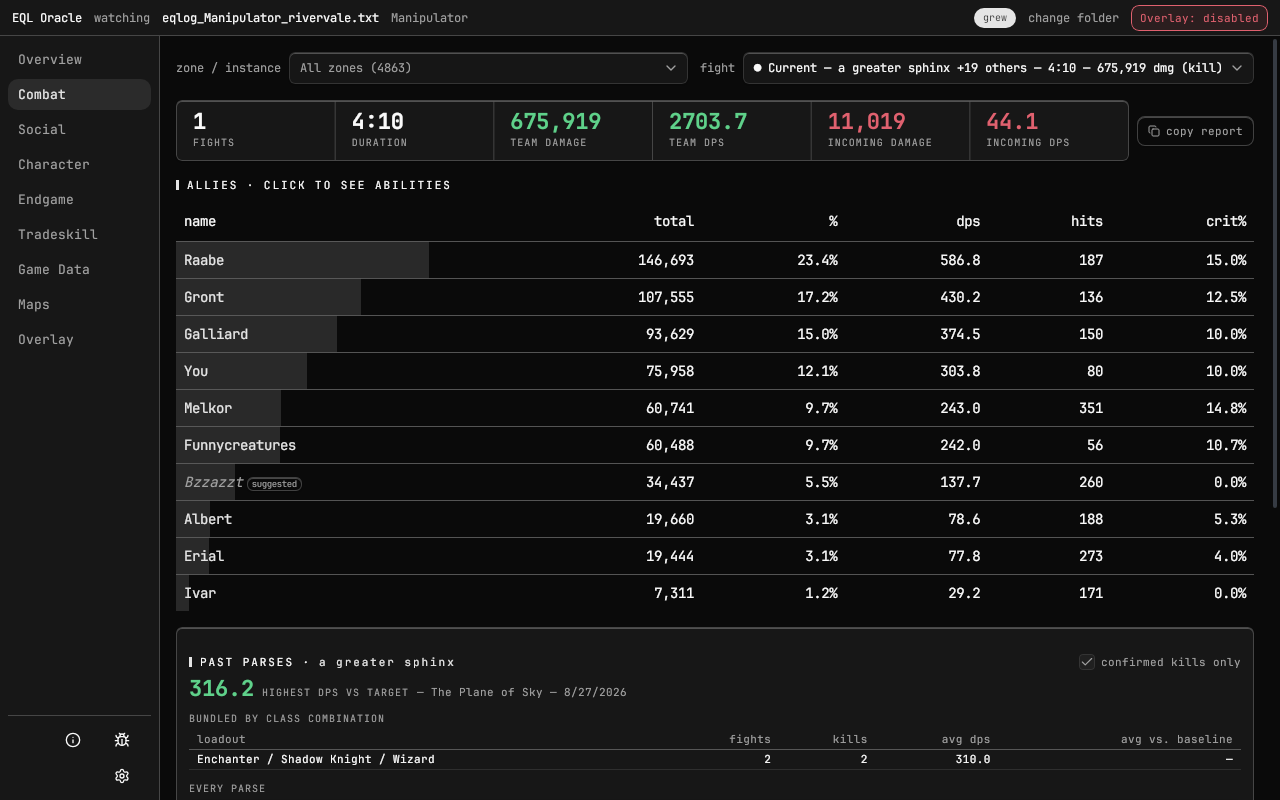Select the Raabe row to see abilities
The width and height of the screenshot is (1280, 800).
click(715, 260)
